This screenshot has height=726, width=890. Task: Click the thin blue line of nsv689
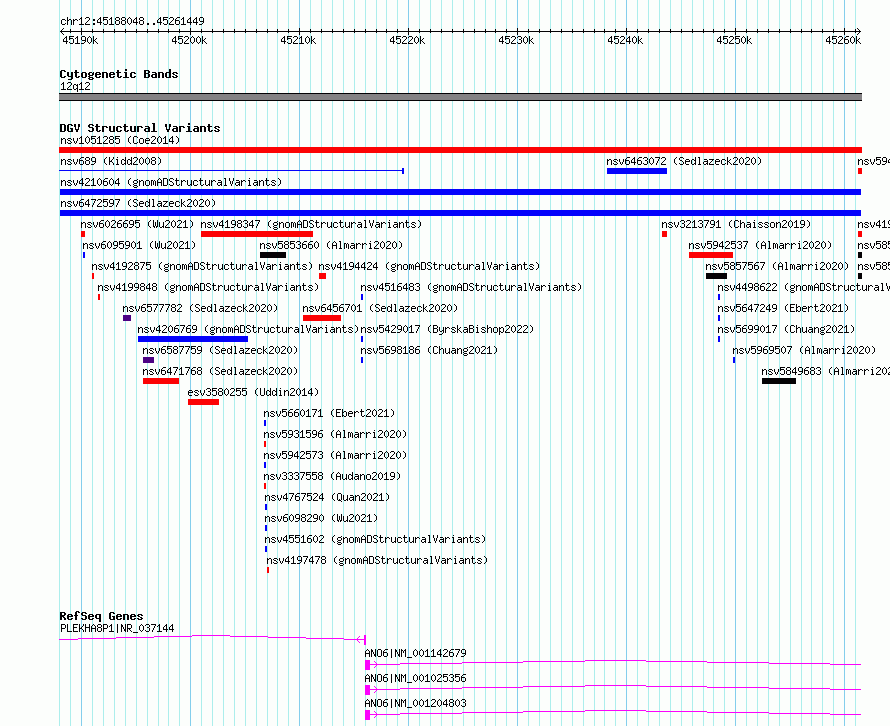pos(232,171)
